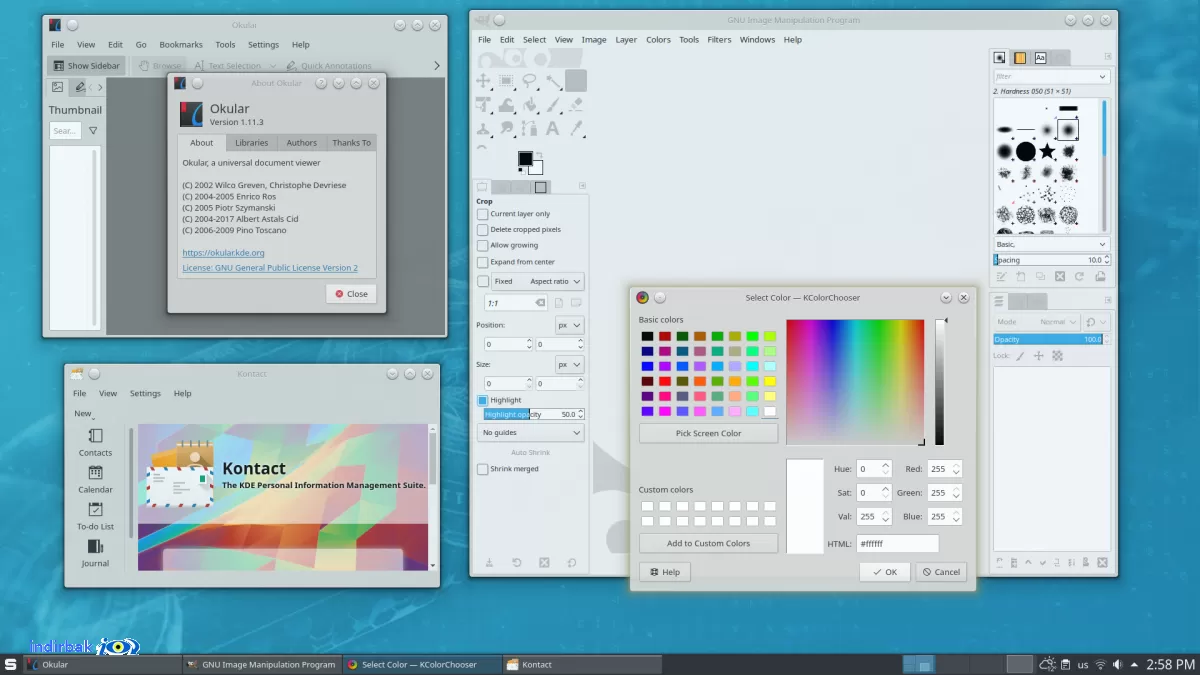Toggle Show Sidebar in Okular toolbar
The width and height of the screenshot is (1200, 675).
87,66
